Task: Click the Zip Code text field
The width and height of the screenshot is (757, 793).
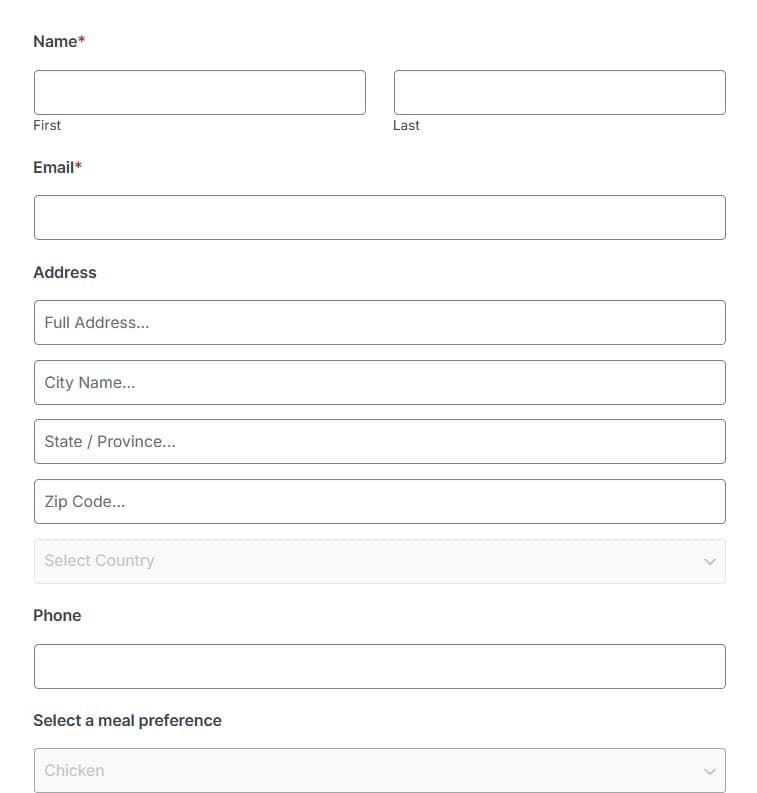Action: (380, 502)
